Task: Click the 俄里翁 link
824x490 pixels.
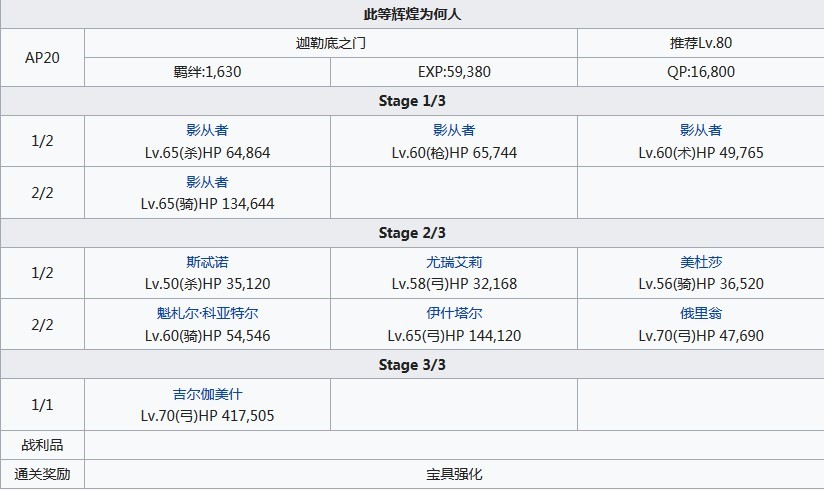Action: coord(700,313)
